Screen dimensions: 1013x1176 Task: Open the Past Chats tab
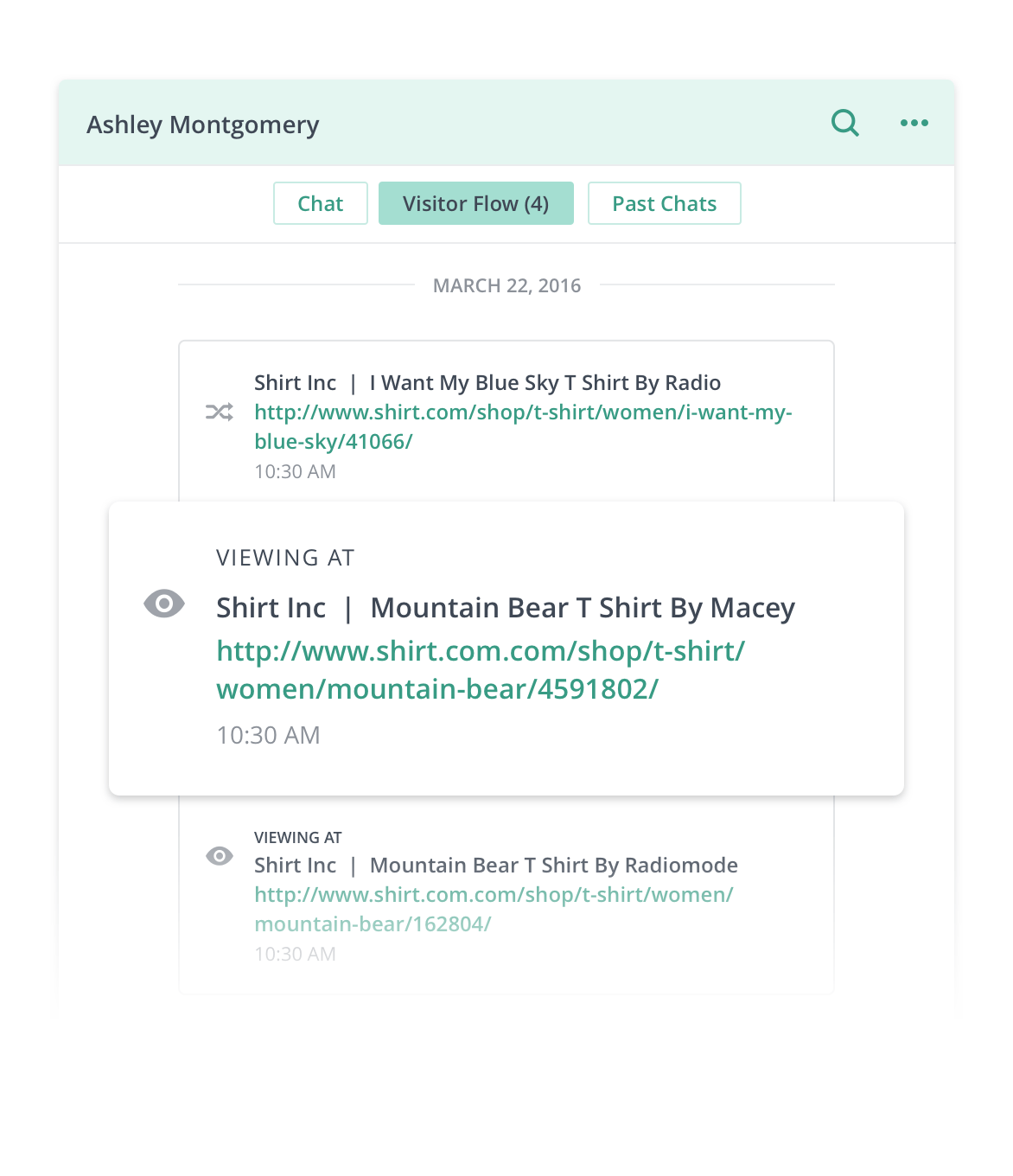[x=665, y=203]
